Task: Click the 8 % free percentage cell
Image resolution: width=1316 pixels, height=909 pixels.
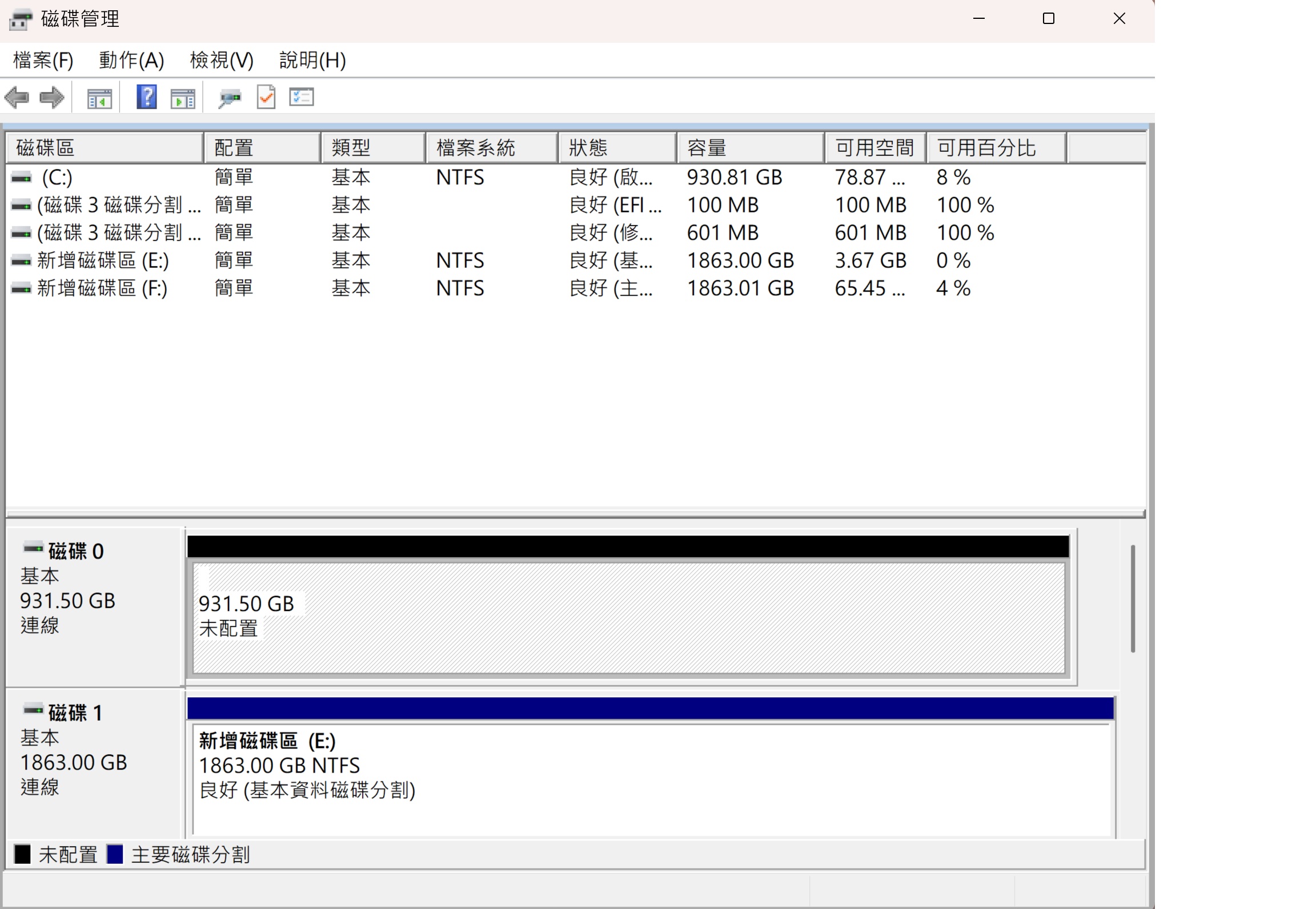Action: pos(953,178)
